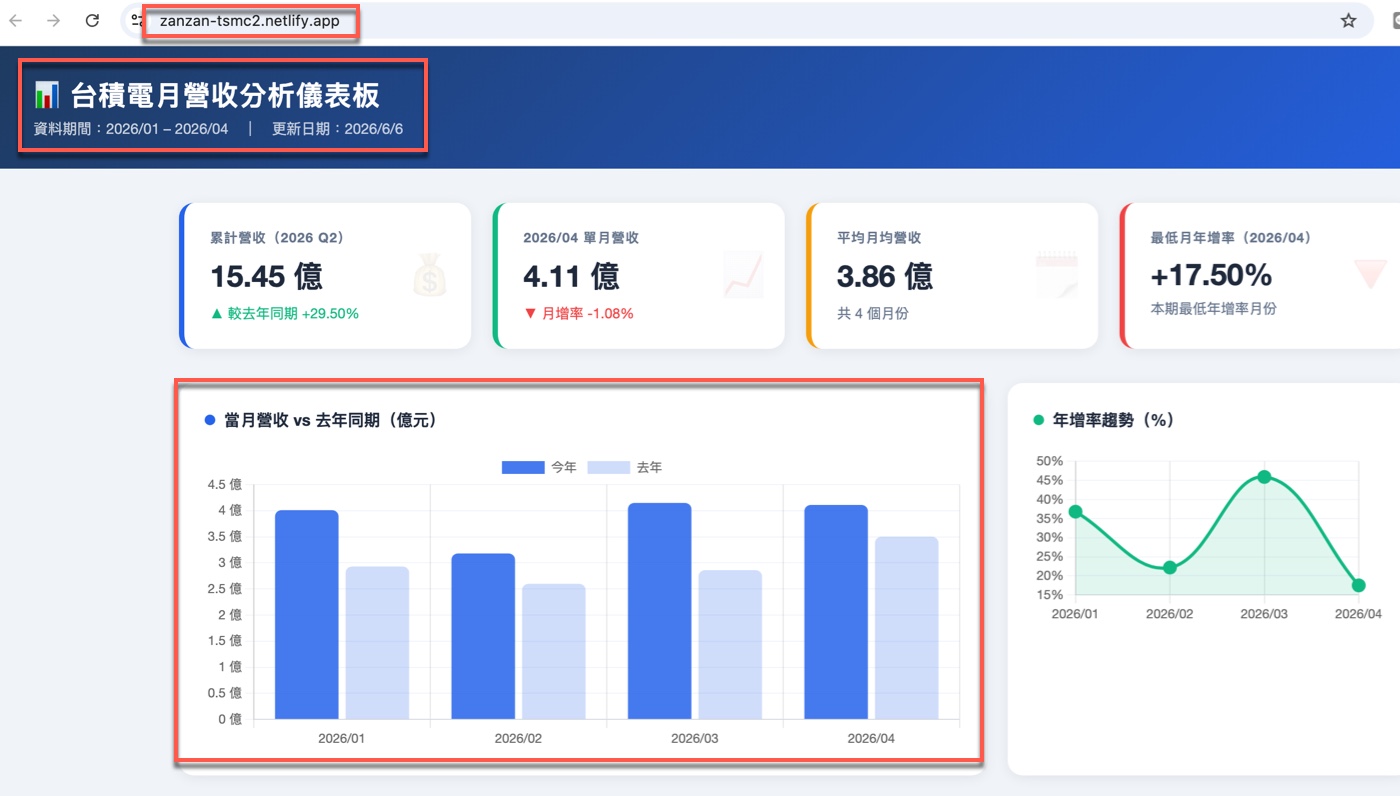Click the 2026/04 data point on 年增率 line
Screen dimensions: 1400x796
click(1359, 585)
